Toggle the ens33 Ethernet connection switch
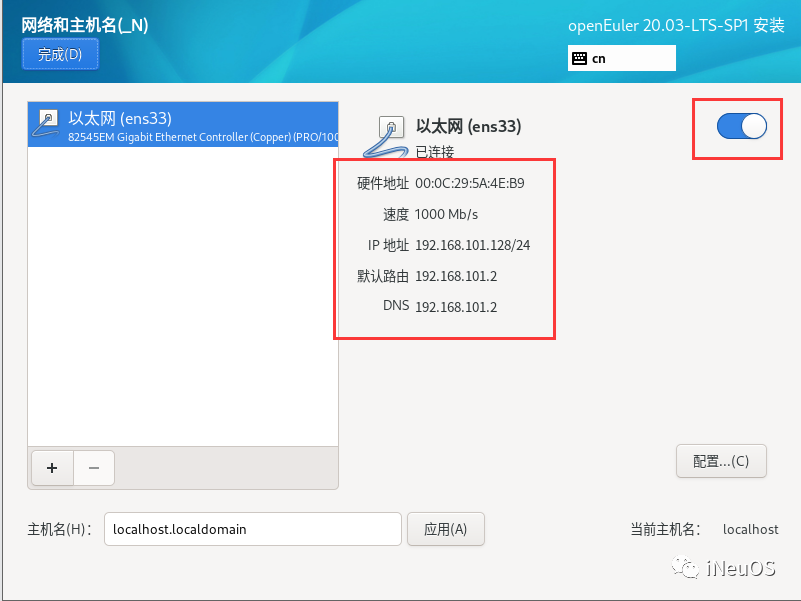Image resolution: width=801 pixels, height=601 pixels. [x=741, y=126]
